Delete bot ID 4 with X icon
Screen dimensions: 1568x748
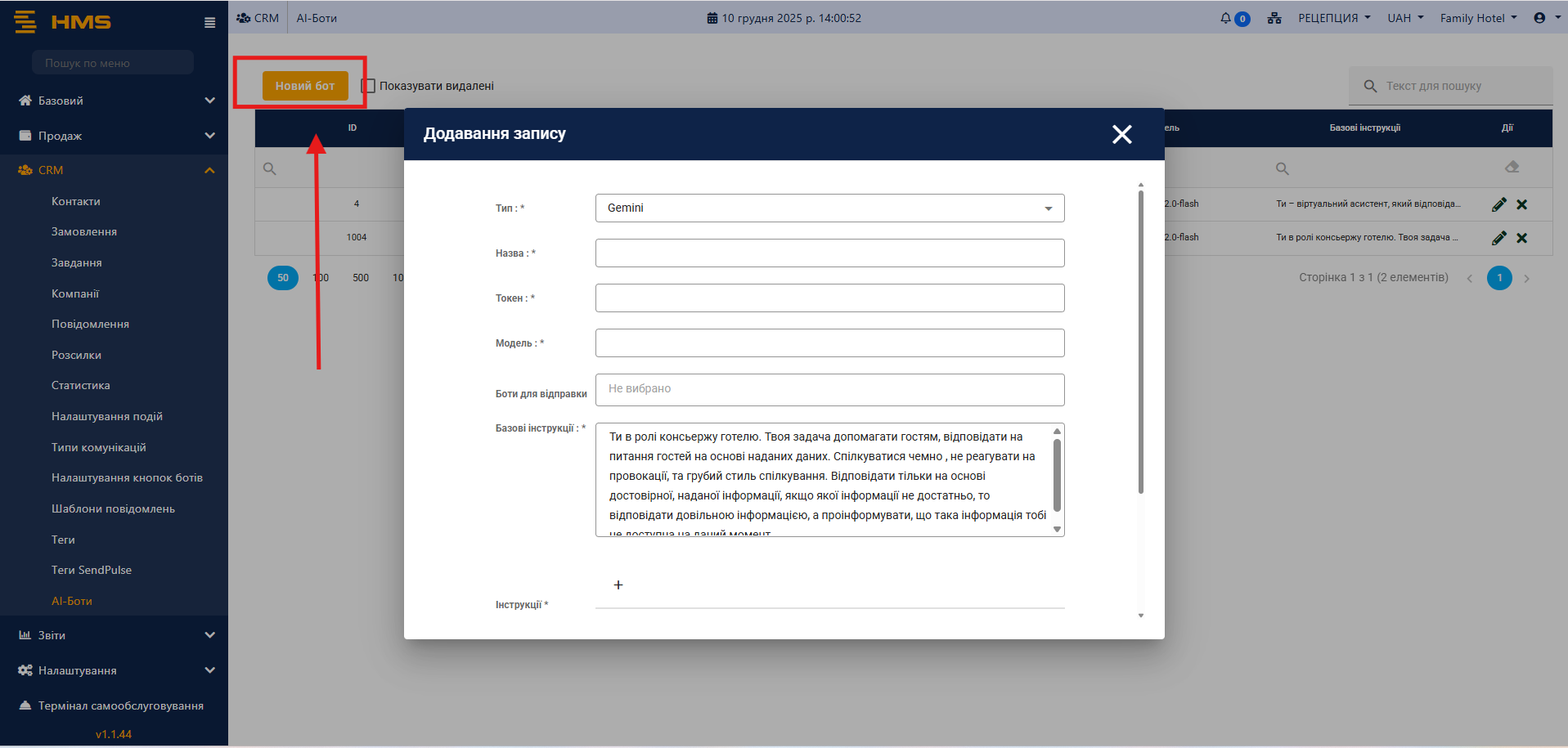point(1521,204)
